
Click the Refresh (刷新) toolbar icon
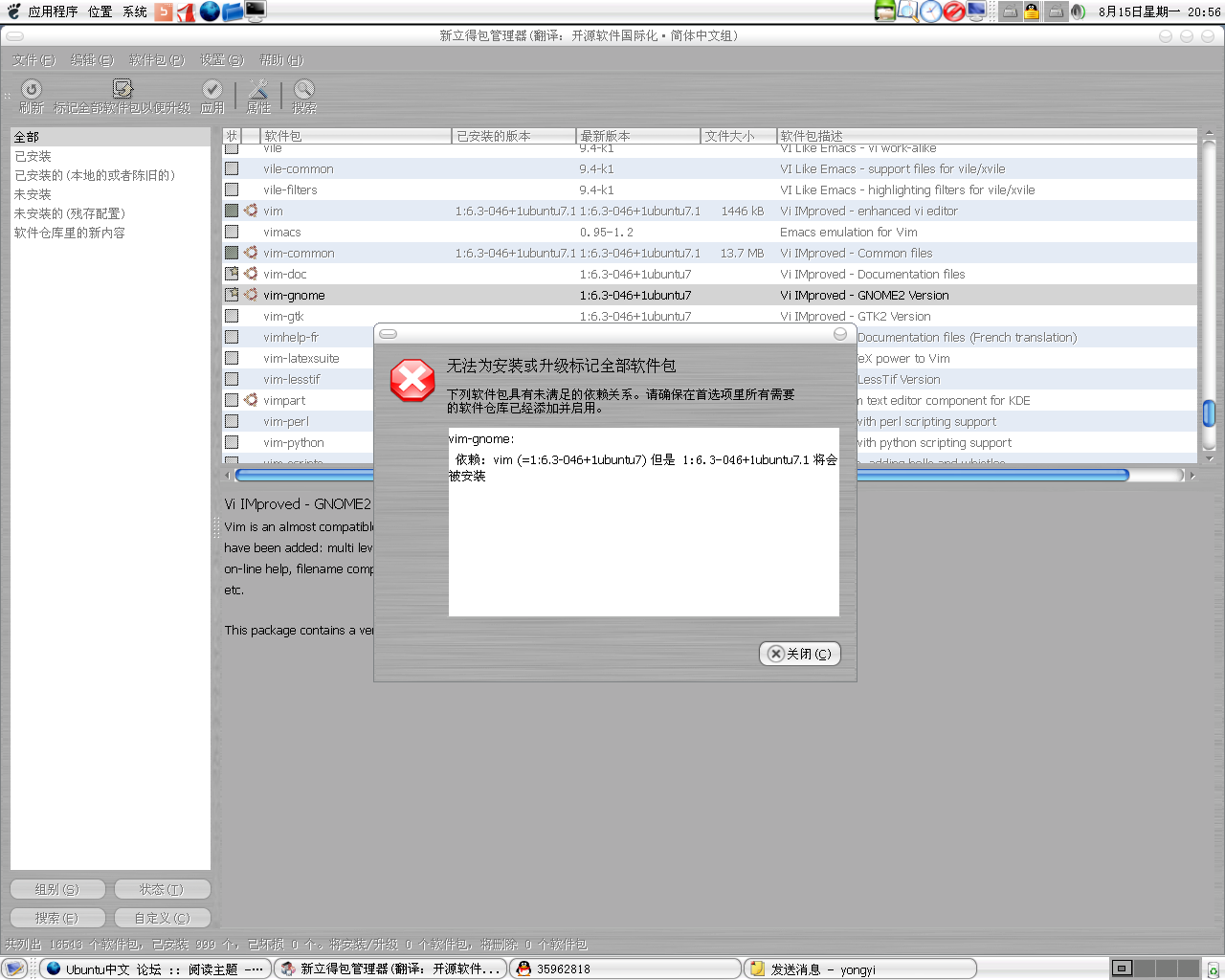[32, 89]
